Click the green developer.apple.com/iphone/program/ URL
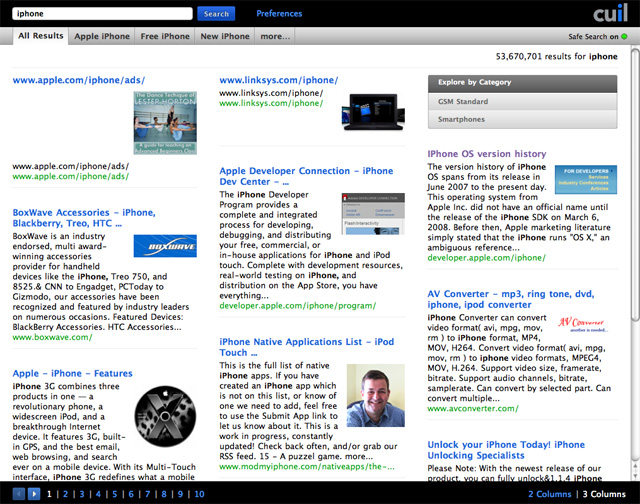Image resolution: width=640 pixels, height=504 pixels. 298,306
